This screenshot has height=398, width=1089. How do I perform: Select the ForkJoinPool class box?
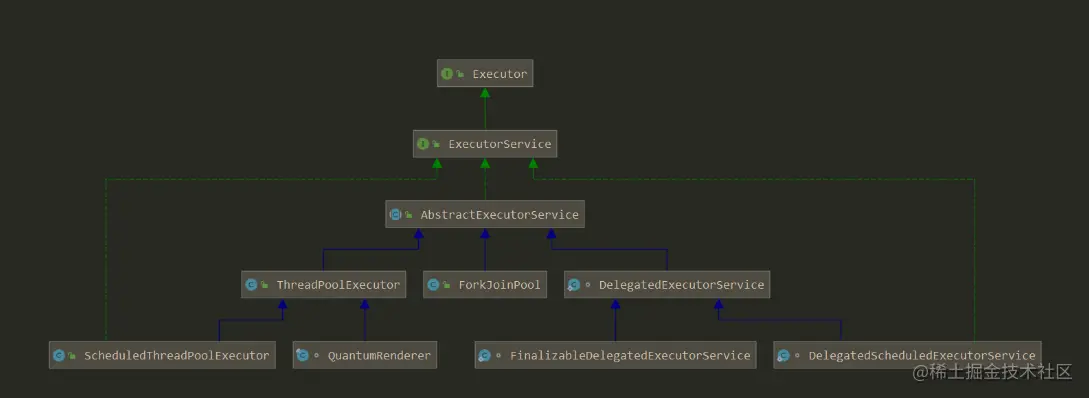[485, 285]
